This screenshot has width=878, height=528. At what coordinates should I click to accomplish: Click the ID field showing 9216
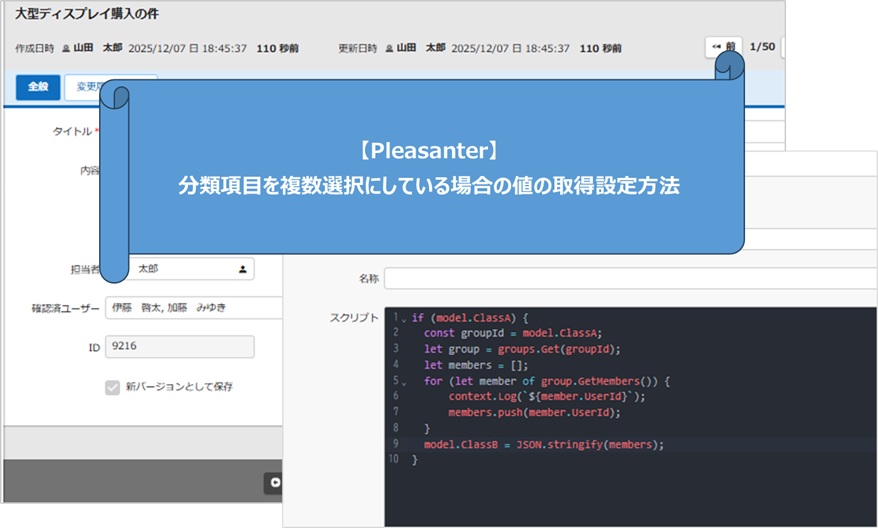click(179, 346)
